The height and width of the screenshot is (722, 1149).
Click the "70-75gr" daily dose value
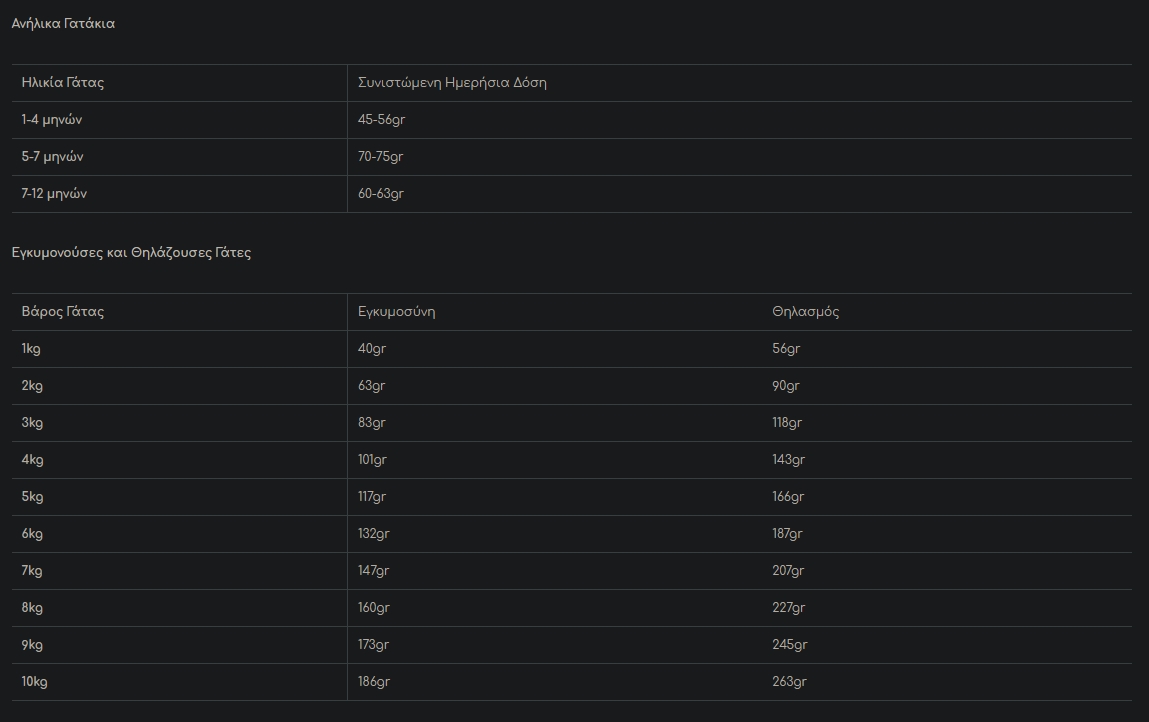coord(381,157)
